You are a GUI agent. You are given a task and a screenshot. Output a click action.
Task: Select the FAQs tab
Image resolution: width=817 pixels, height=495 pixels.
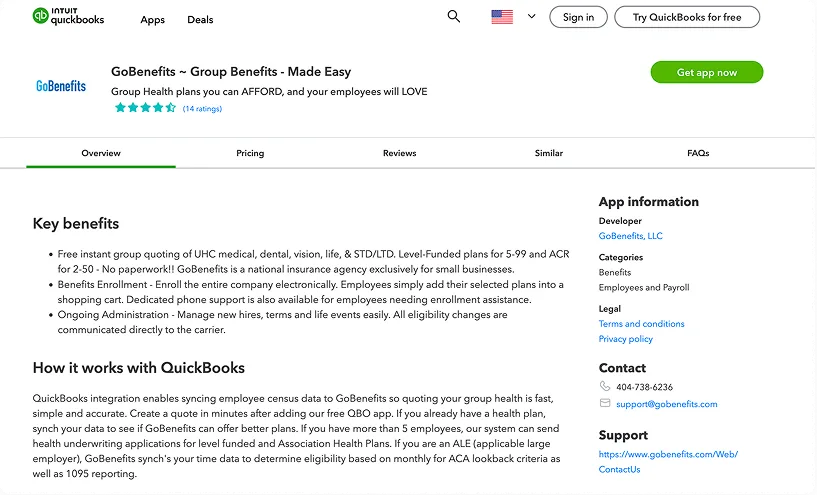tap(698, 153)
